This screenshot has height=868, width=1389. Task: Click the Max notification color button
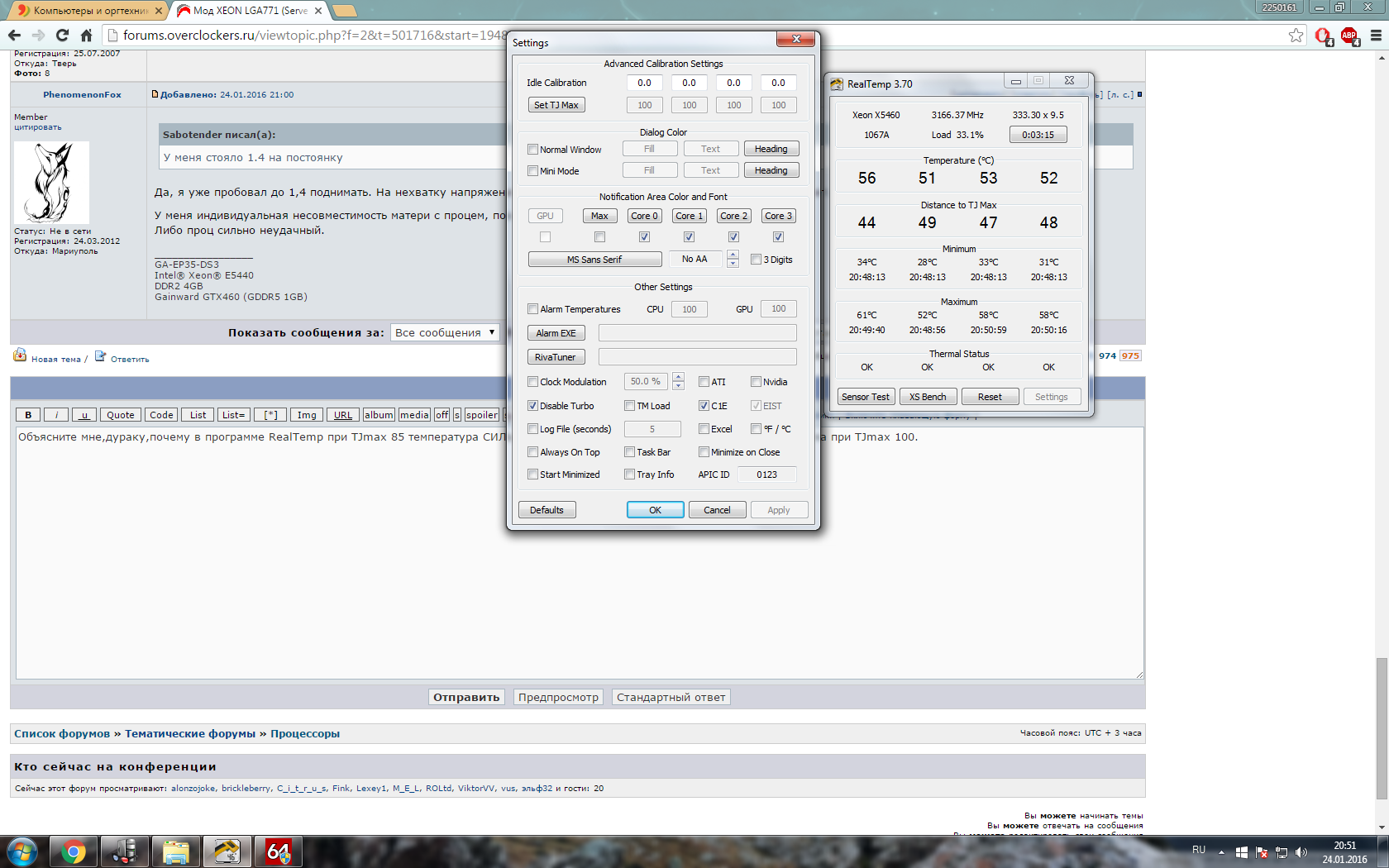coord(599,216)
